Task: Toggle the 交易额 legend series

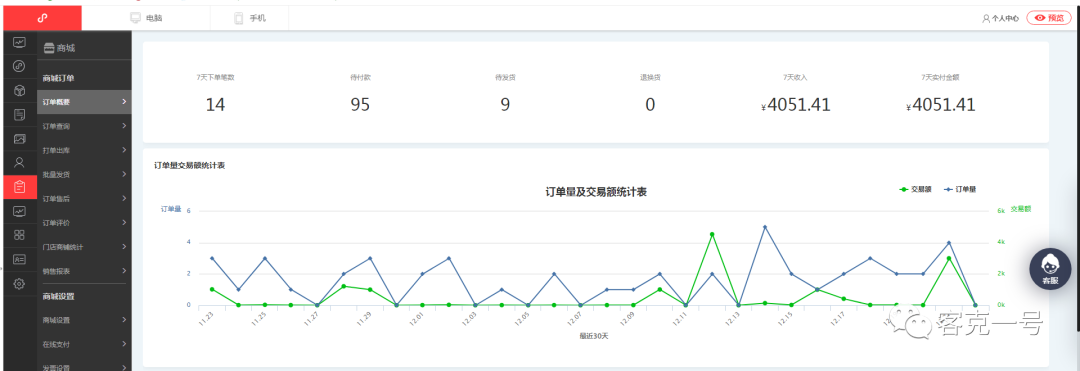Action: coord(915,189)
